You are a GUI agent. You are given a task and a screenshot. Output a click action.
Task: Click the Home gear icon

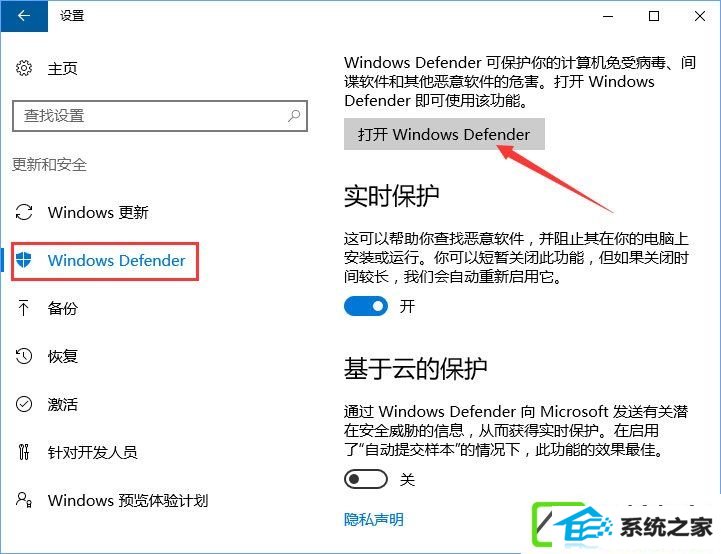(x=23, y=68)
